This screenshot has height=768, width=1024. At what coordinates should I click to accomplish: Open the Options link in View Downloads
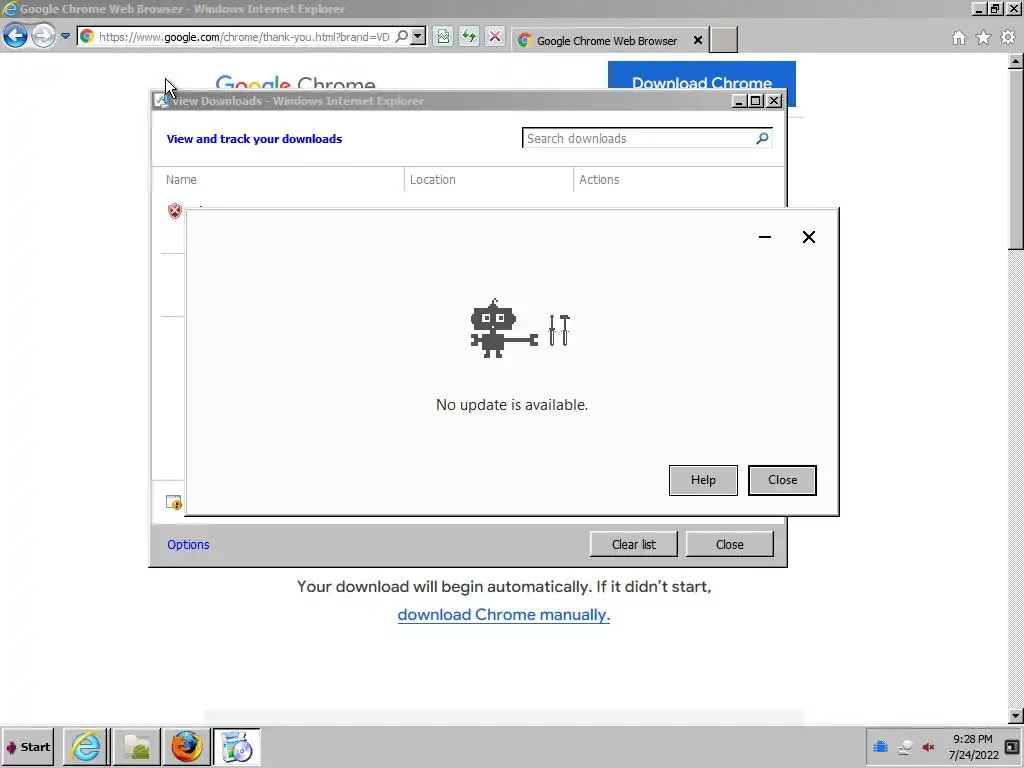click(x=188, y=545)
